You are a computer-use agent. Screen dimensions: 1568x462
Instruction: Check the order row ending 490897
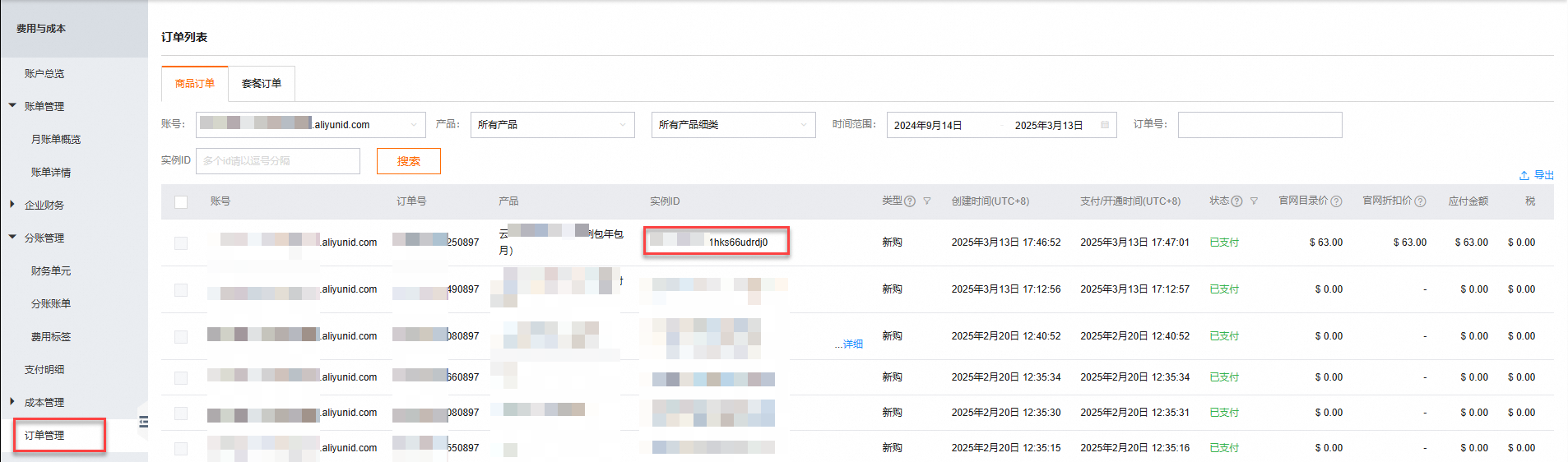(x=181, y=290)
